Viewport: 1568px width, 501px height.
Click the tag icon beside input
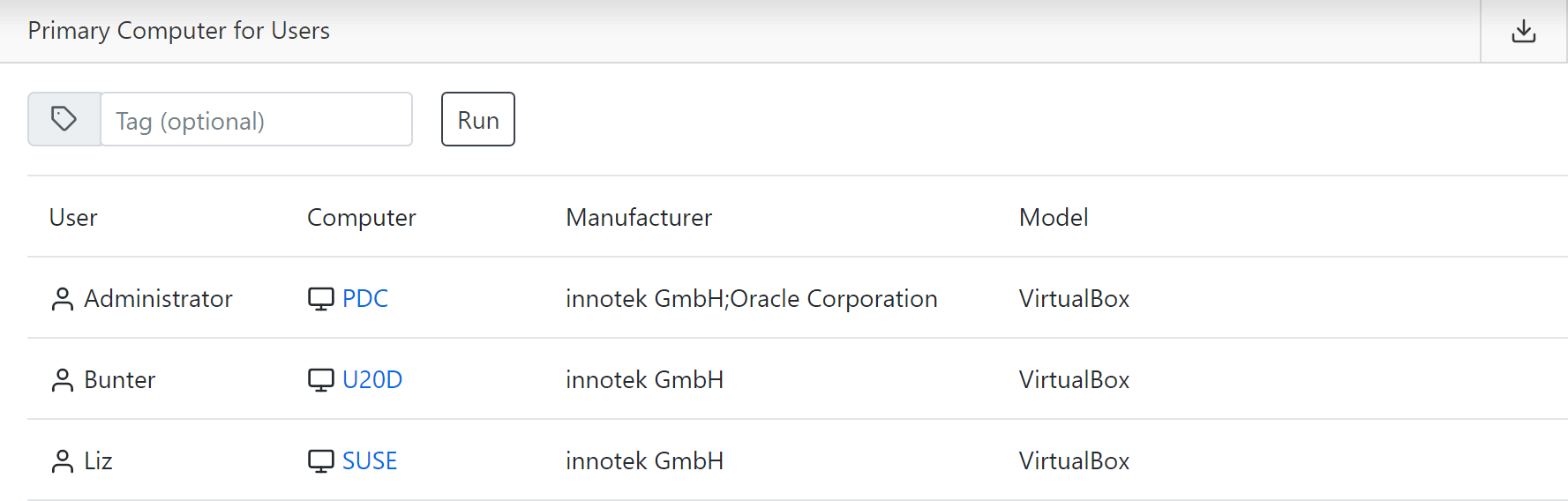point(64,119)
